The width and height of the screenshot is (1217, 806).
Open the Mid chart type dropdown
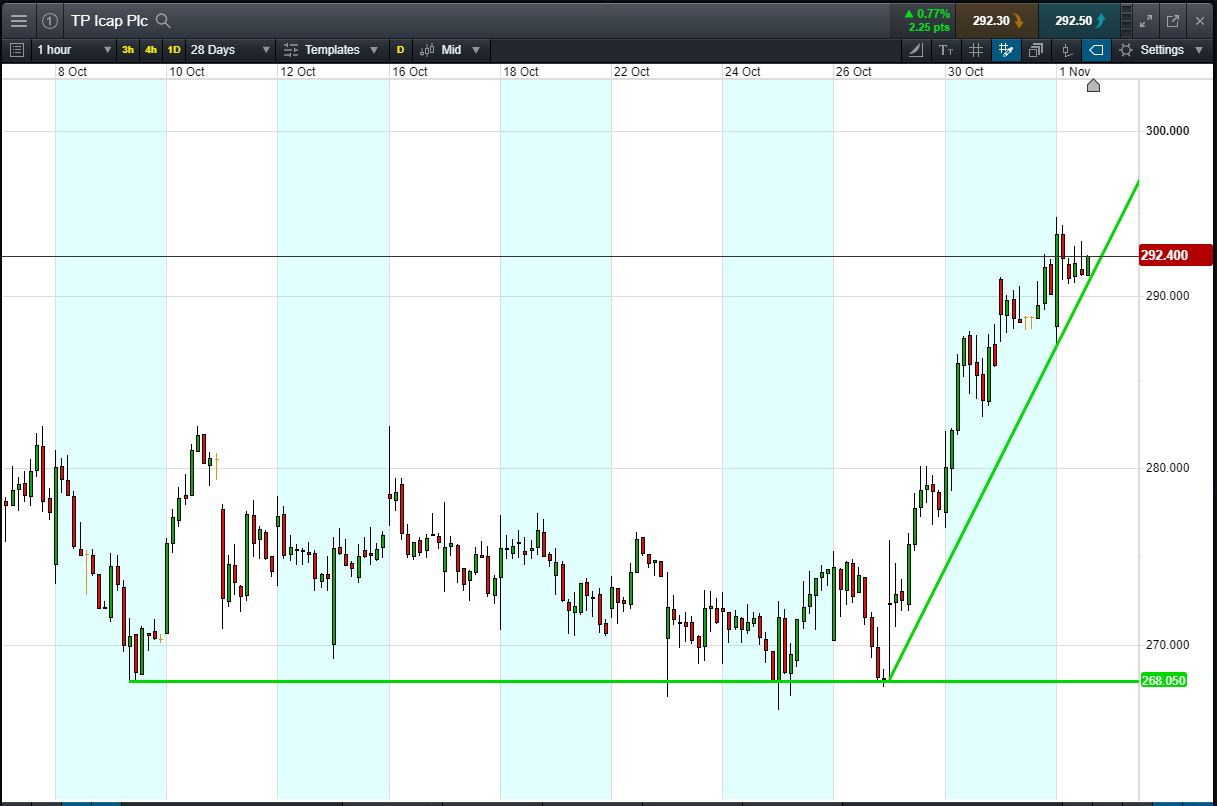click(450, 49)
